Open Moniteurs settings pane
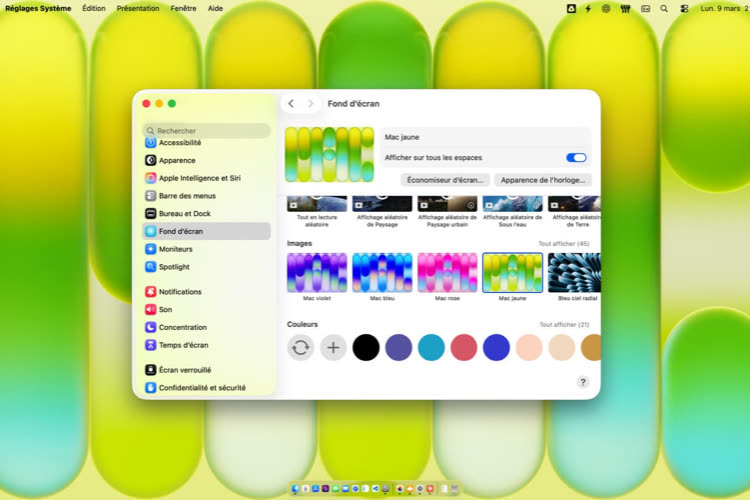This screenshot has height=500, width=750. click(x=175, y=249)
